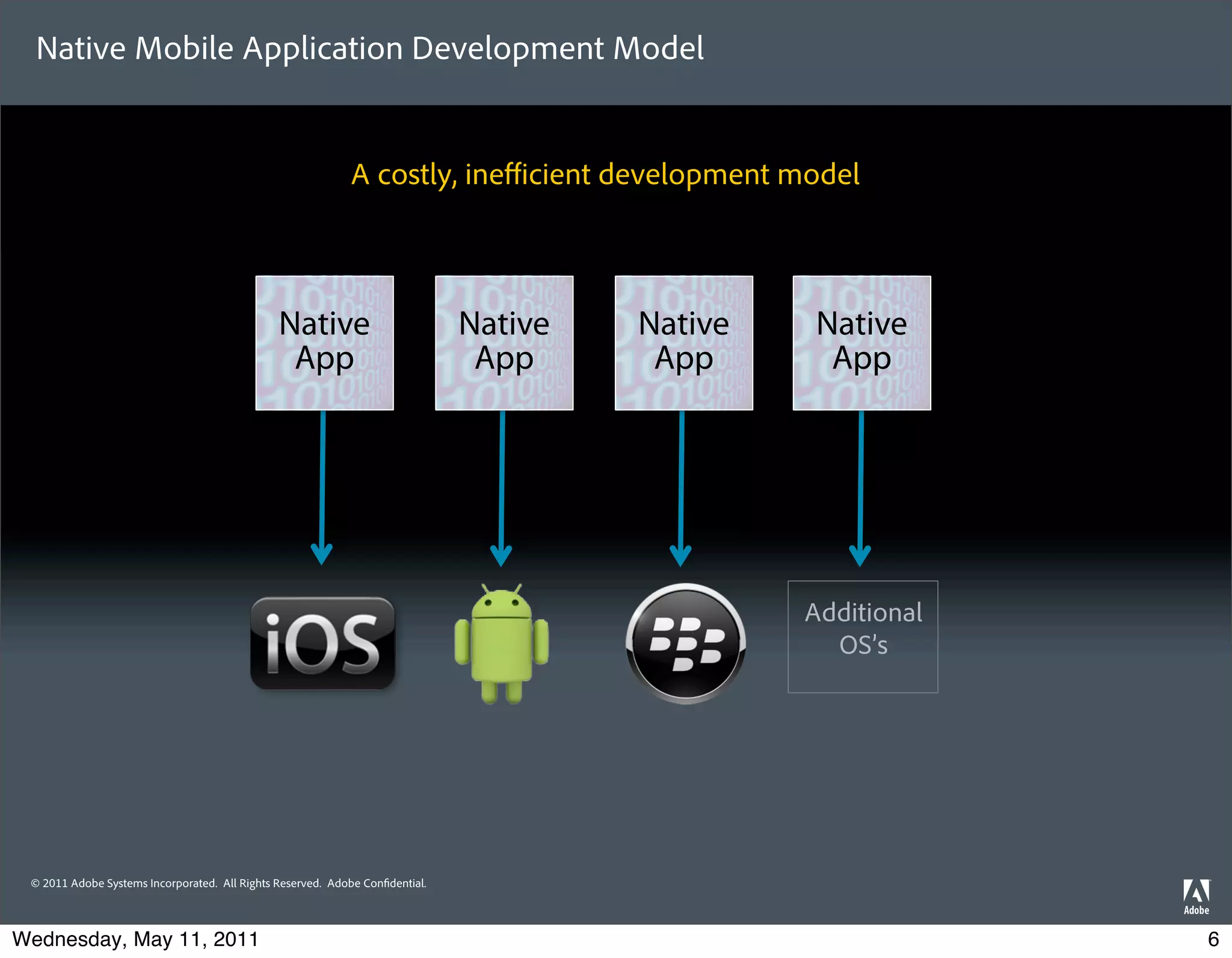Select the green Android robot icon

point(501,643)
